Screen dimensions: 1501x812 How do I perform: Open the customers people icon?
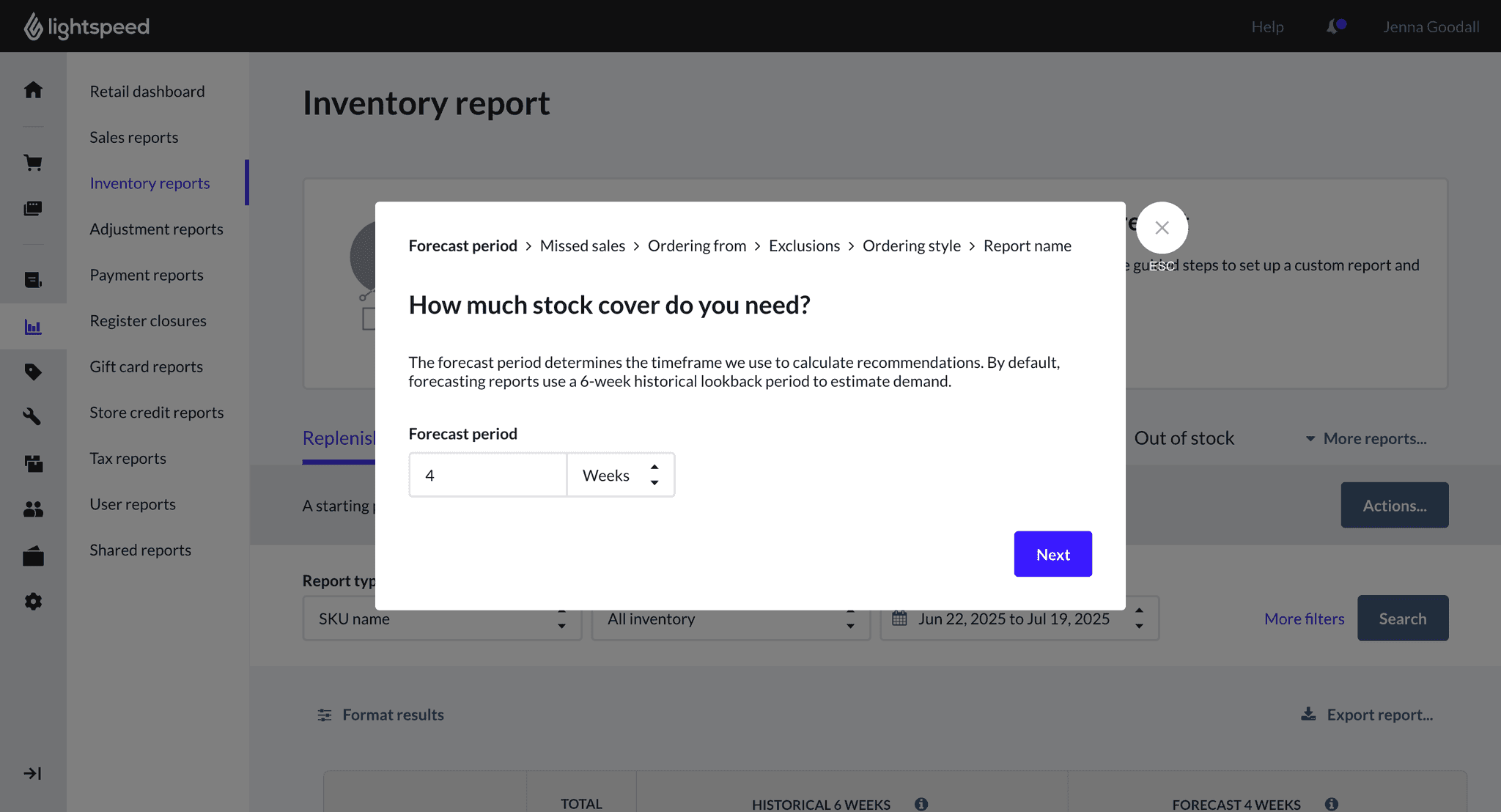pos(33,509)
